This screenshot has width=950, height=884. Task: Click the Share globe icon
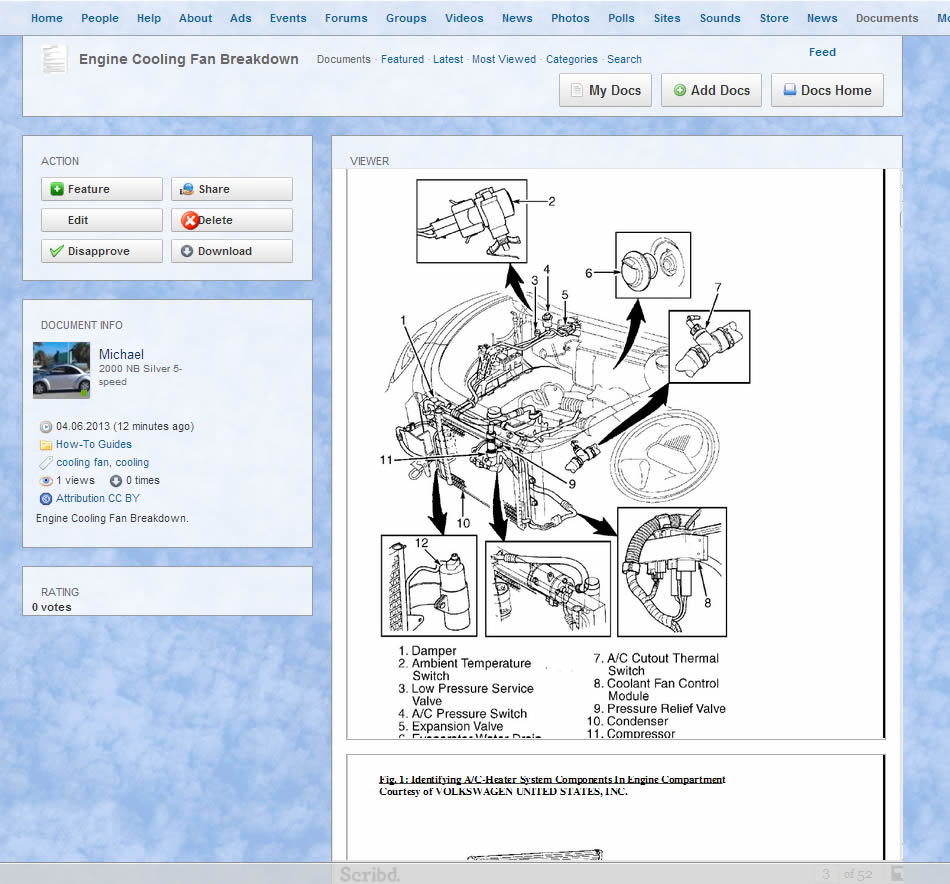pyautogui.click(x=187, y=189)
